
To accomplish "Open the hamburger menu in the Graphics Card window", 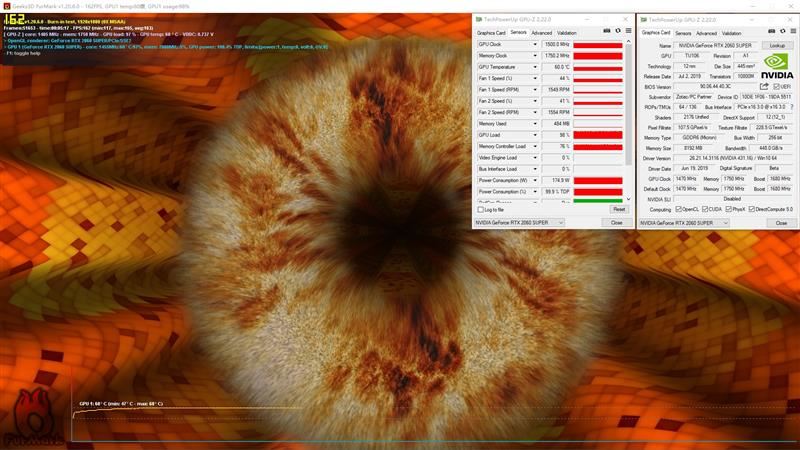I will pos(793,32).
